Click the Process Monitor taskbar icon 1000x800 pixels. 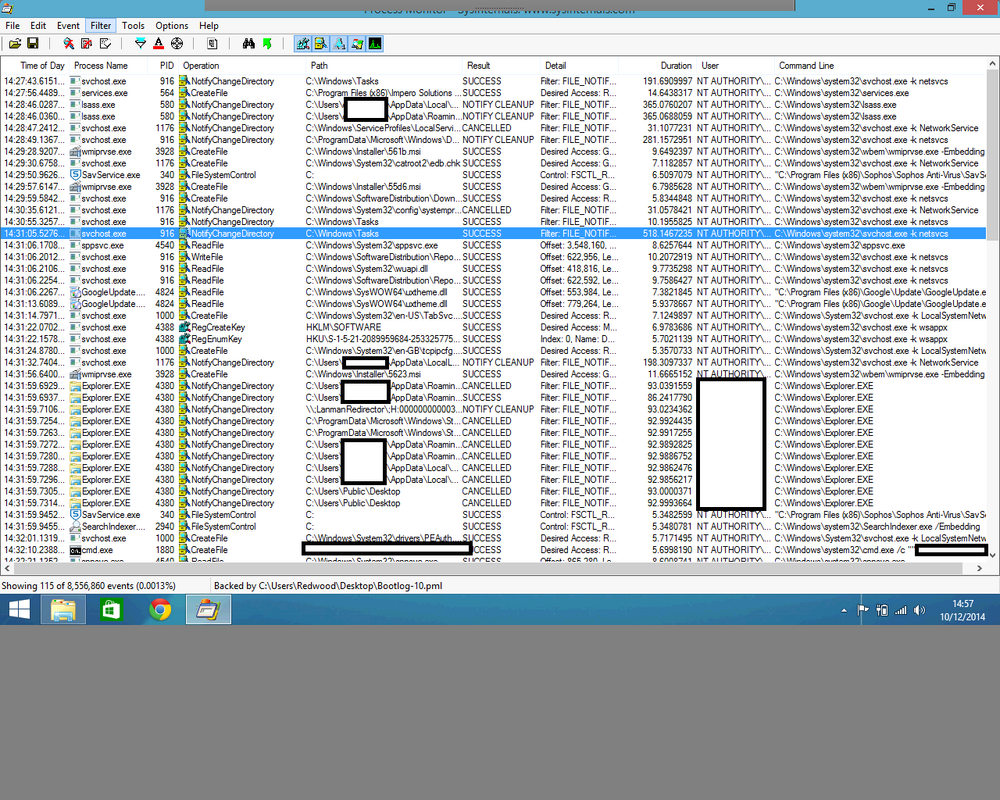(209, 610)
